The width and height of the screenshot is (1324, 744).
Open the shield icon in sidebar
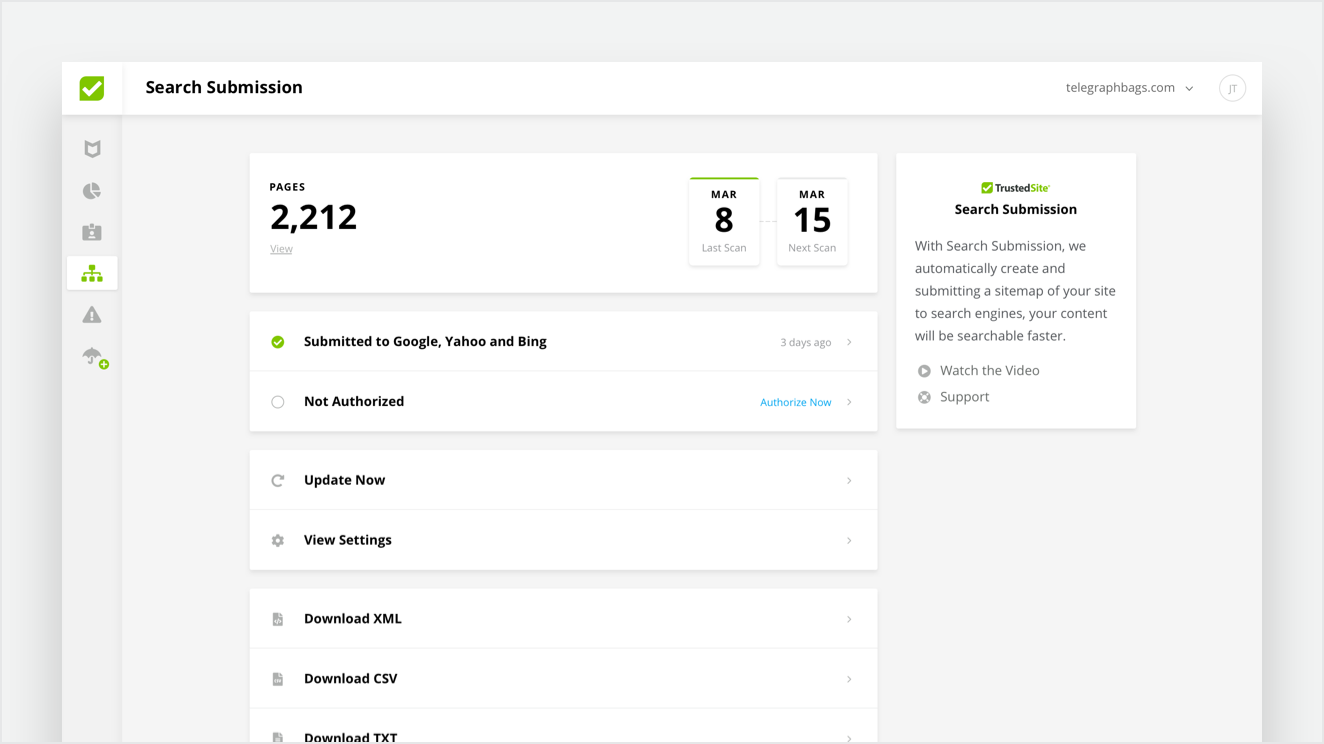click(92, 149)
